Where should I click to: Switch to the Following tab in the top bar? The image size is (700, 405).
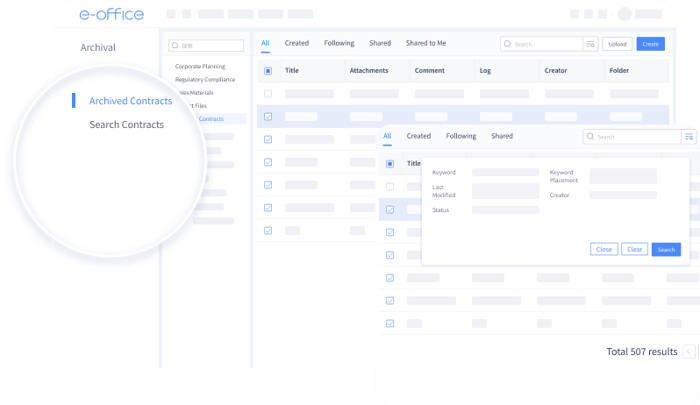(x=339, y=43)
